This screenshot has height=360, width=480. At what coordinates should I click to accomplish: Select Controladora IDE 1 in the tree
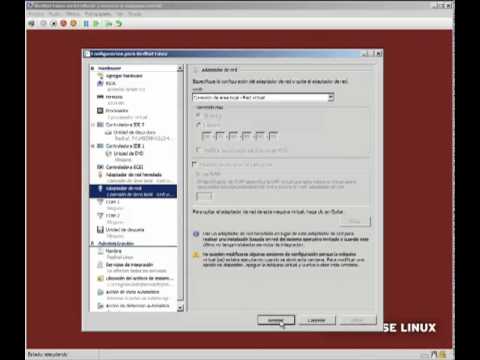click(124, 146)
